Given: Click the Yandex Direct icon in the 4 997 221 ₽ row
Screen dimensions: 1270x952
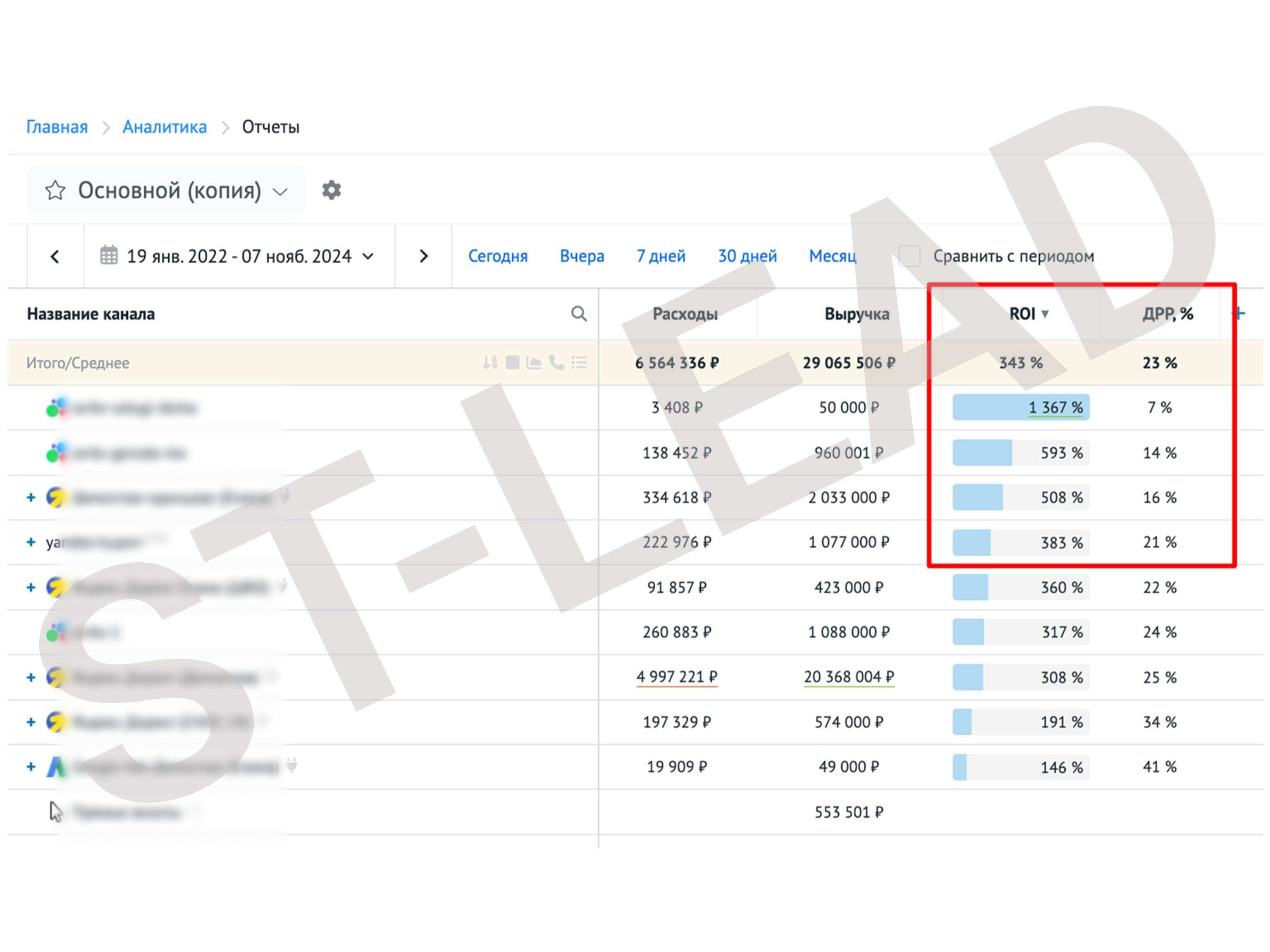Looking at the screenshot, I should [x=56, y=677].
